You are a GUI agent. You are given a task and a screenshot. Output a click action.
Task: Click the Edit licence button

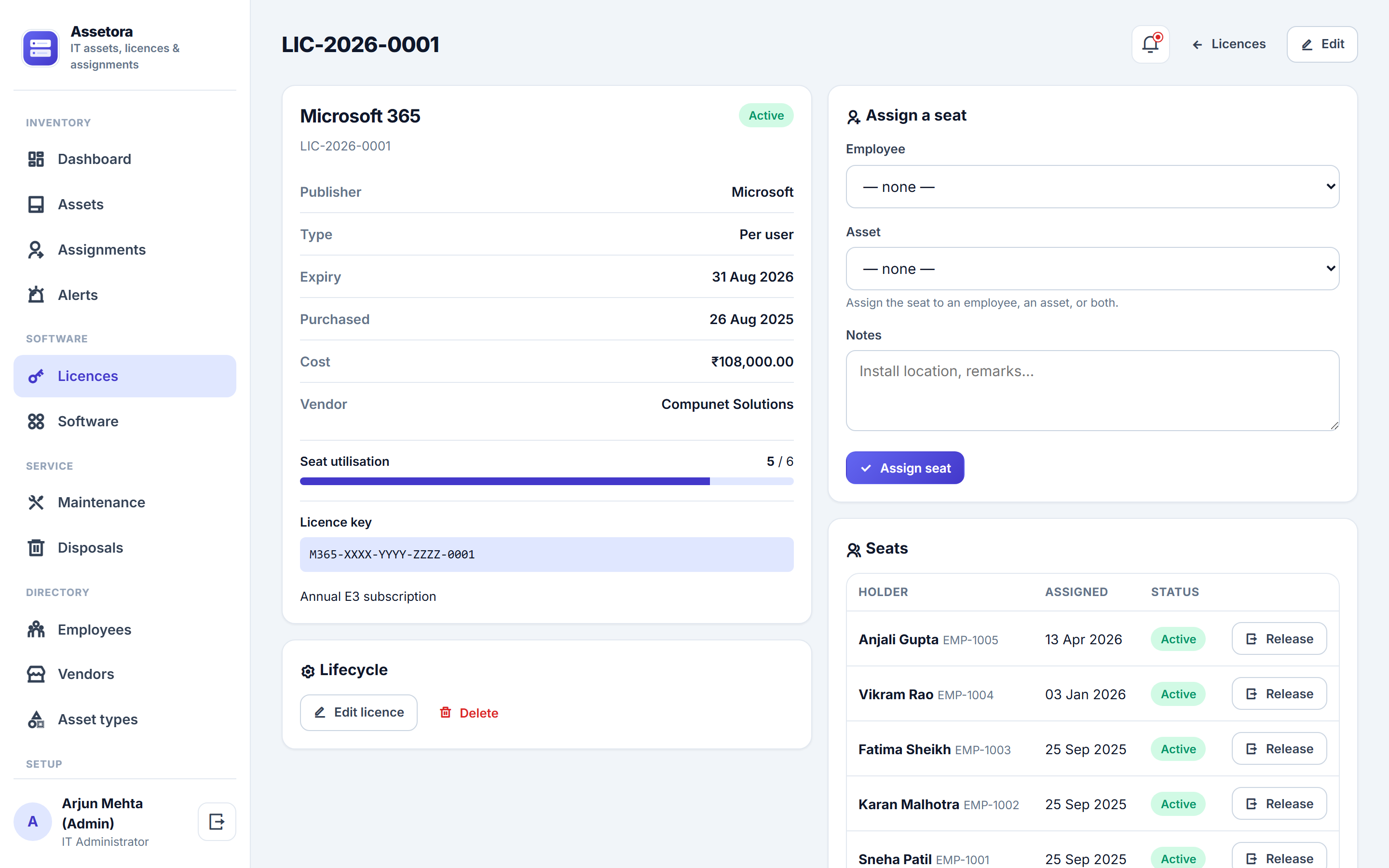click(359, 712)
